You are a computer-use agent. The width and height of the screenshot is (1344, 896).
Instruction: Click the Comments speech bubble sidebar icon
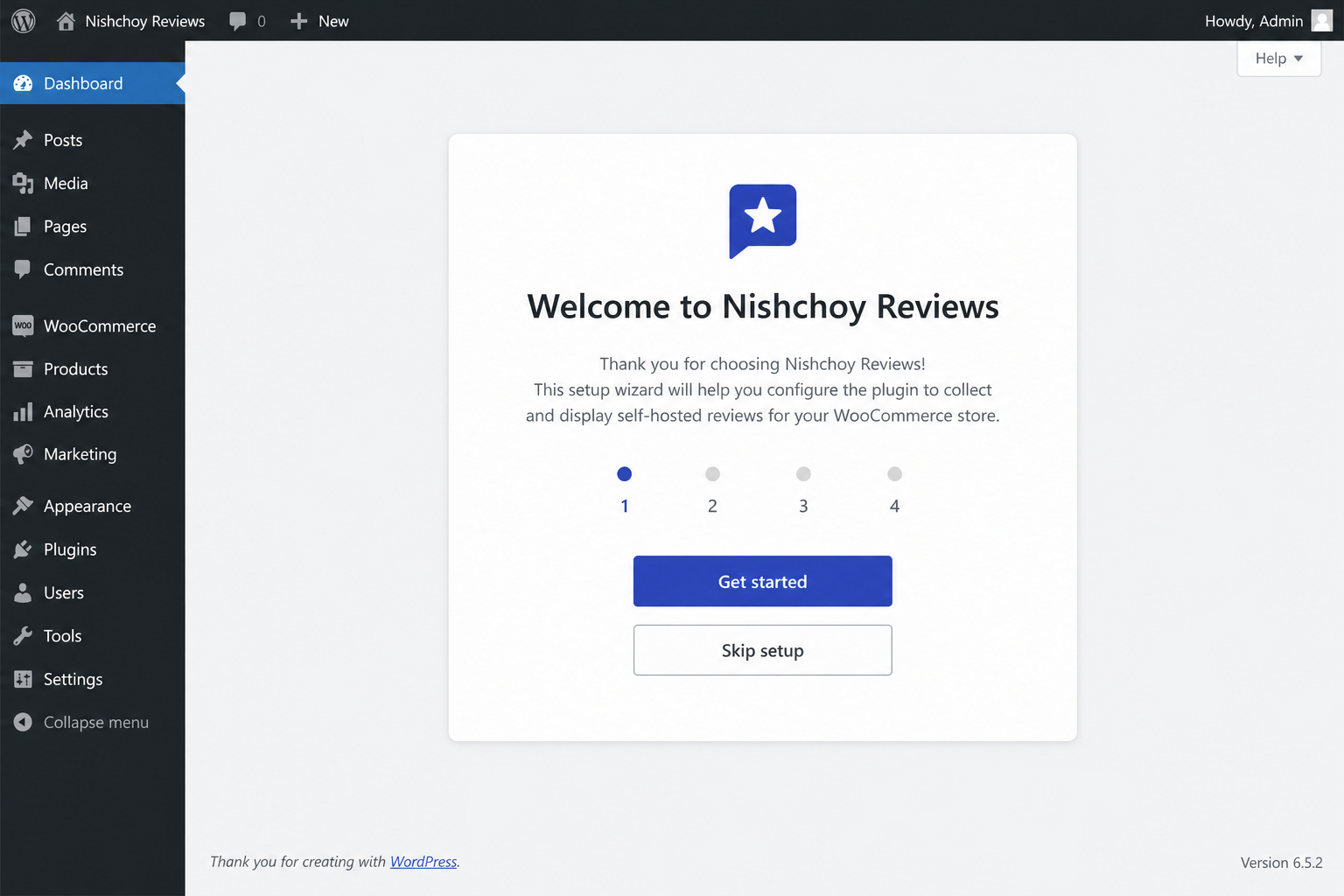23,269
